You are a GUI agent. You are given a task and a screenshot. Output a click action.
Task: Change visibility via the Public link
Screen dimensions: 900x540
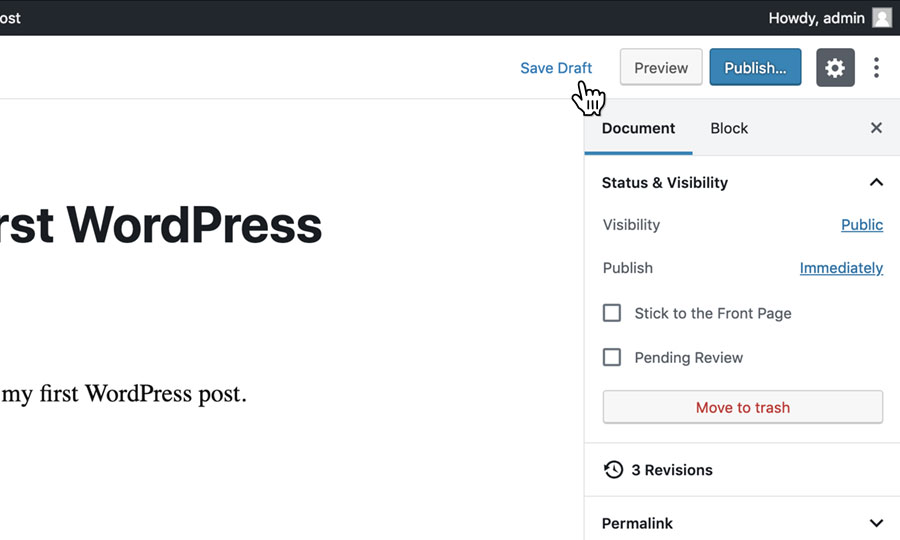click(x=862, y=224)
